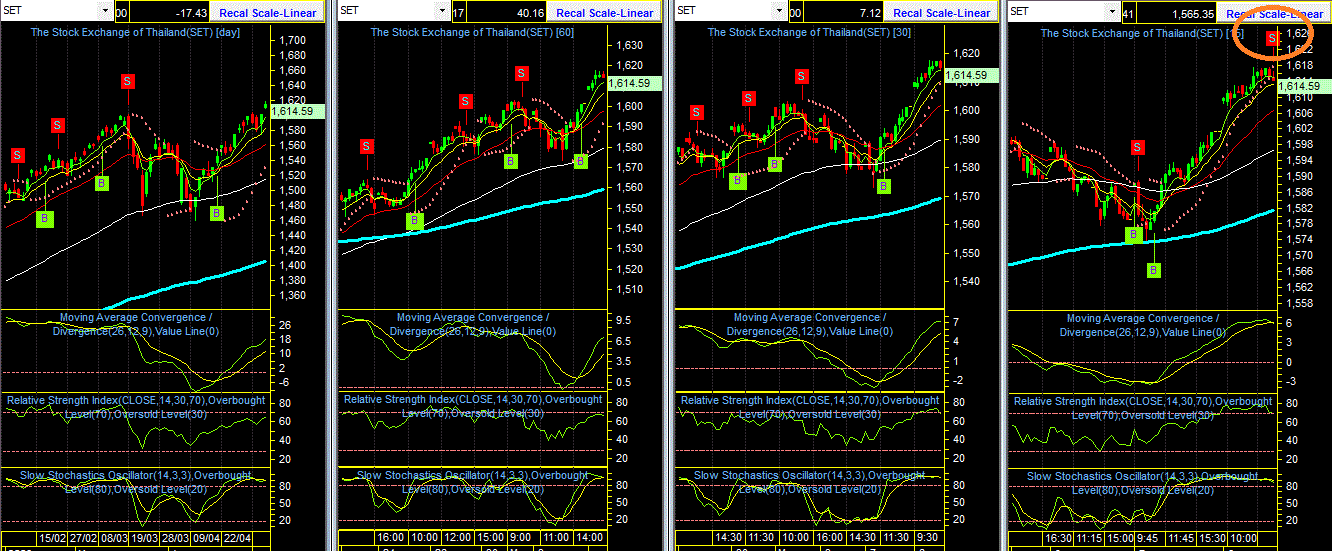Image resolution: width=1332 pixels, height=551 pixels.
Task: Select the lowest B buy marker in the [60] chart
Action: (x=415, y=220)
